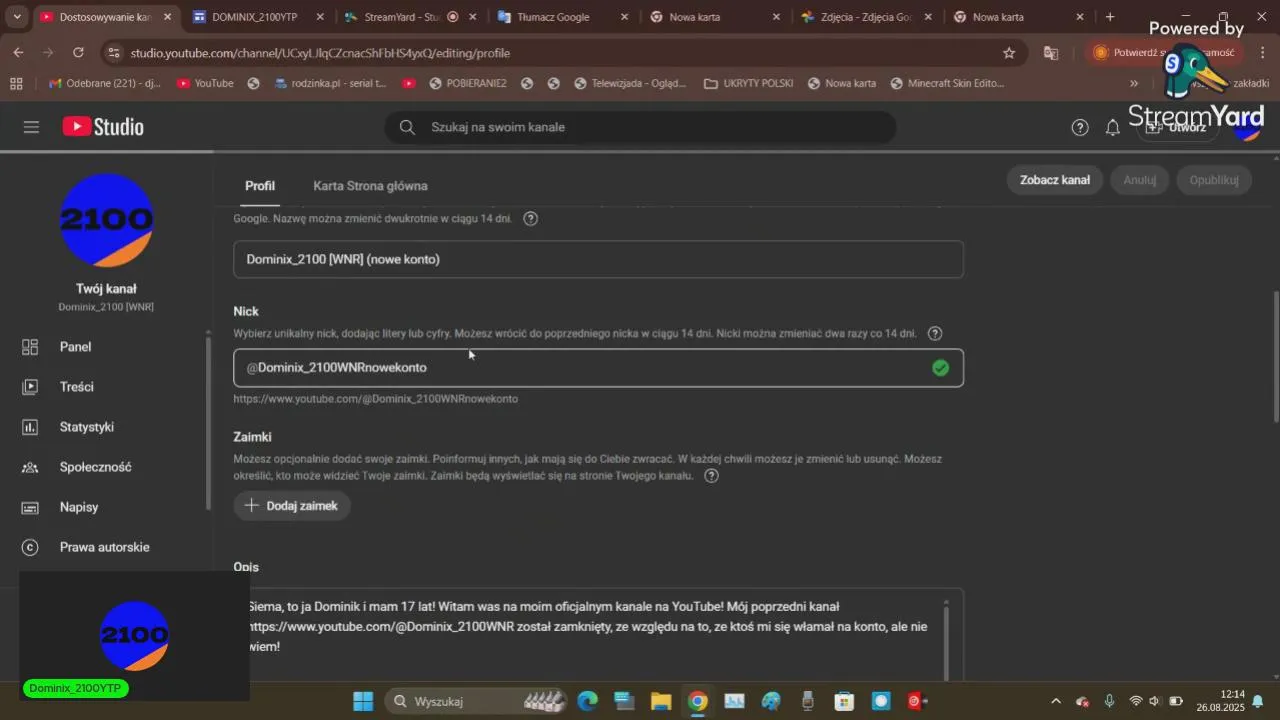Expand the bookmarks overflow chevron
The image size is (1280, 720).
1134,83
